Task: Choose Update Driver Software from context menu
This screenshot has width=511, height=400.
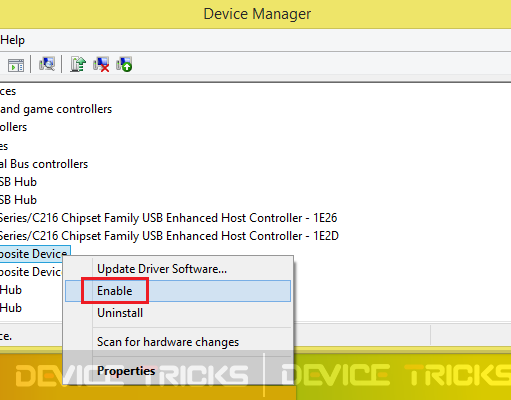Action: coord(162,269)
